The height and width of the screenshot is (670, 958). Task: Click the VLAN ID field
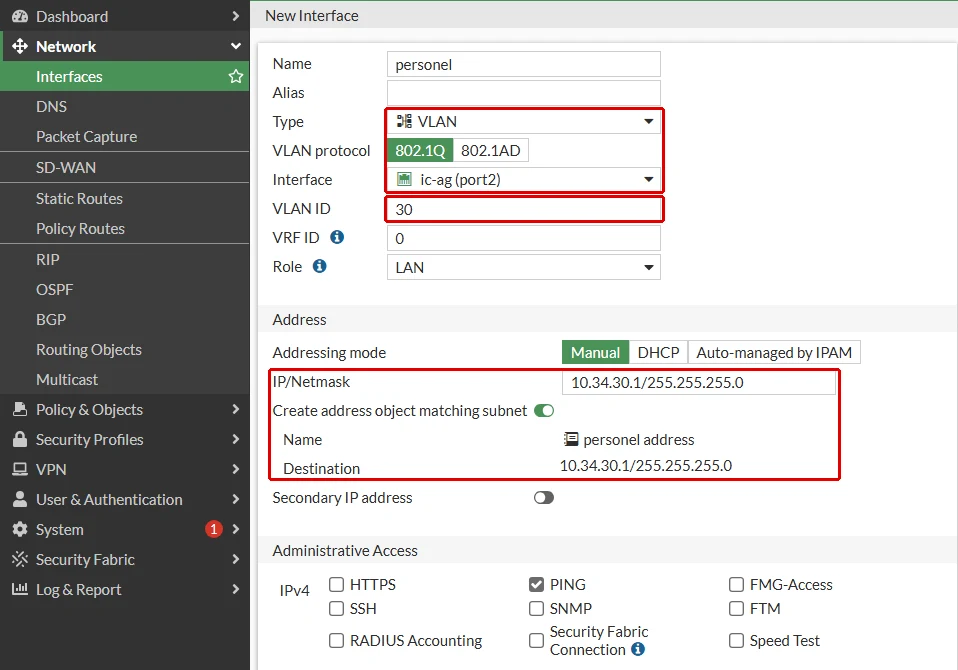[524, 209]
